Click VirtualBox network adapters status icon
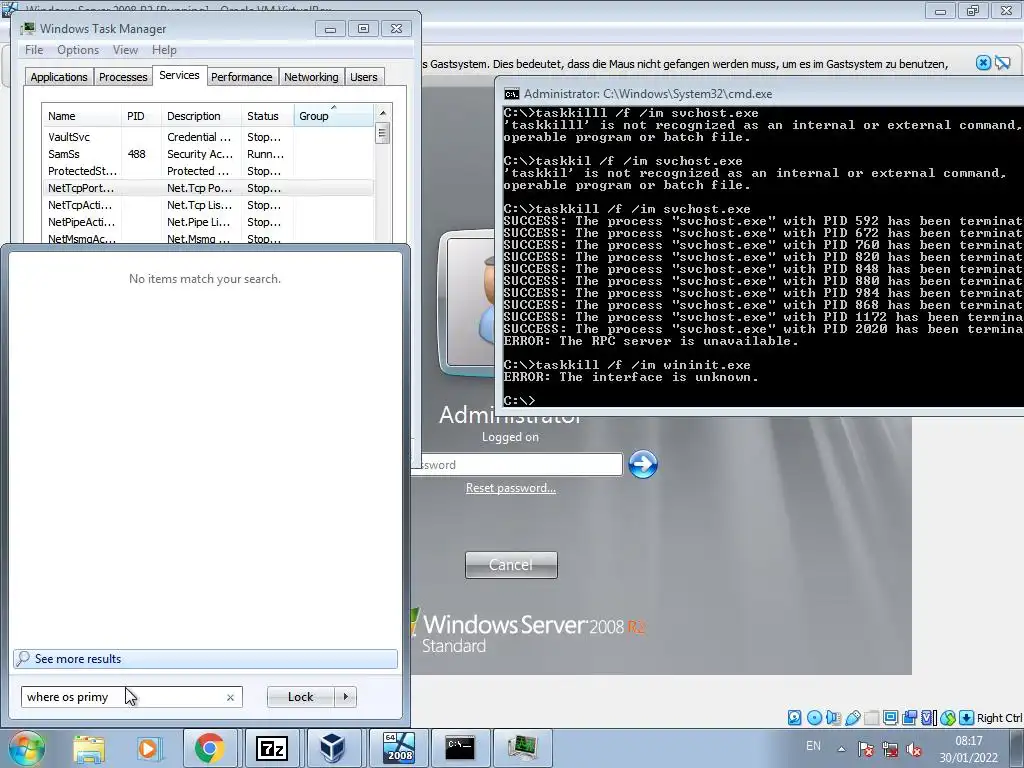 click(909, 718)
